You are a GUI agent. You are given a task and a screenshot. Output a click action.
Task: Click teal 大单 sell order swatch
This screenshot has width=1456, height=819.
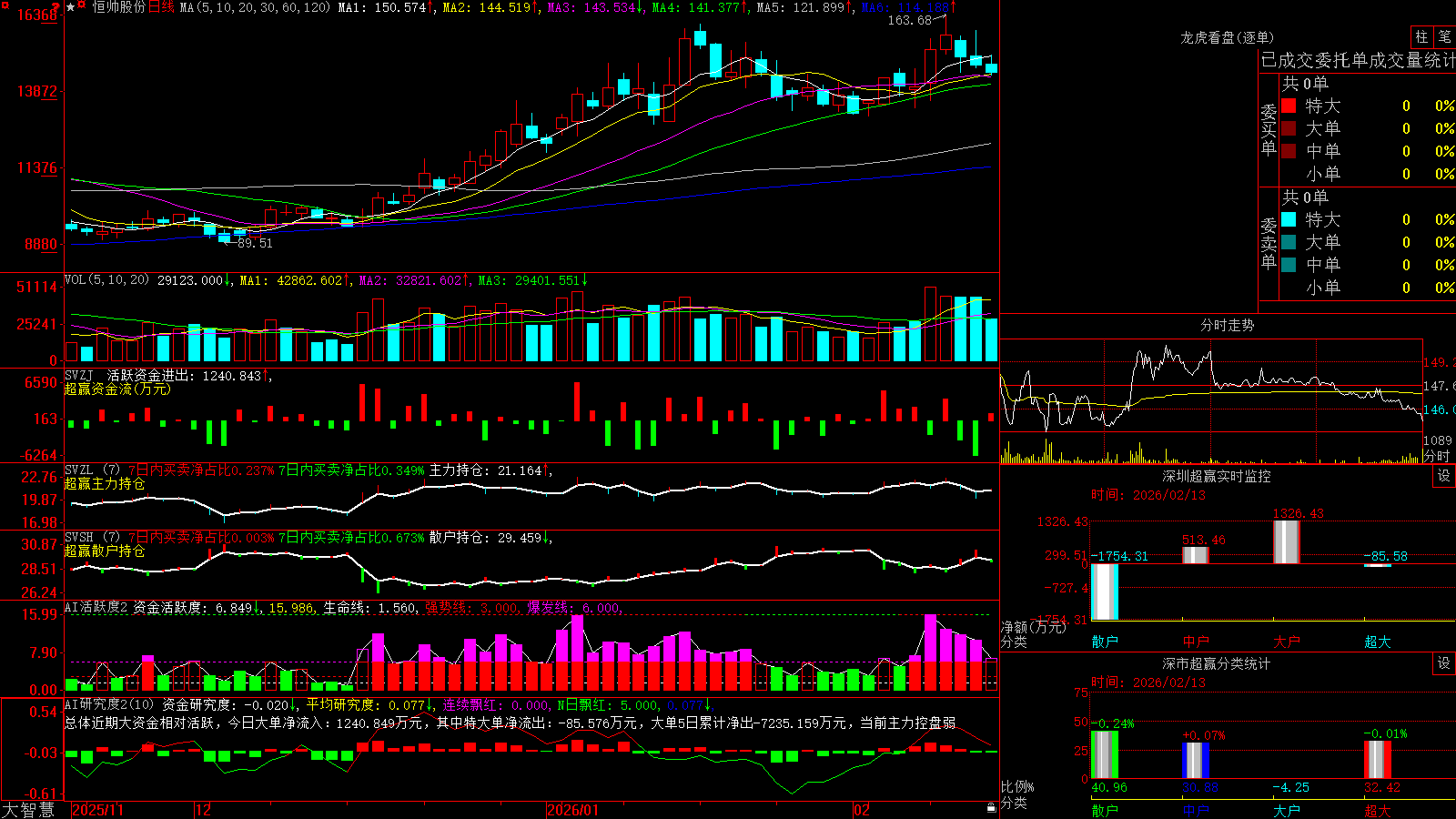1289,242
